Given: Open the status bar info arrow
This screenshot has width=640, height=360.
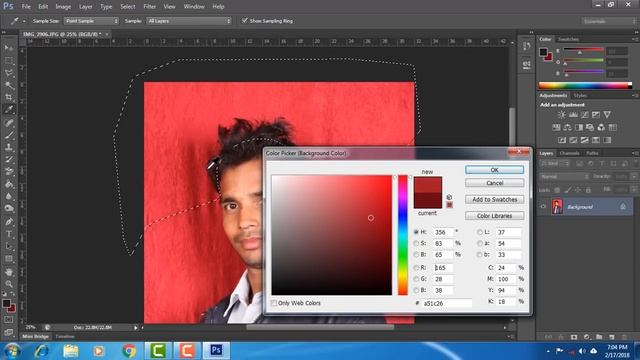Looking at the screenshot, I should pyautogui.click(x=136, y=327).
